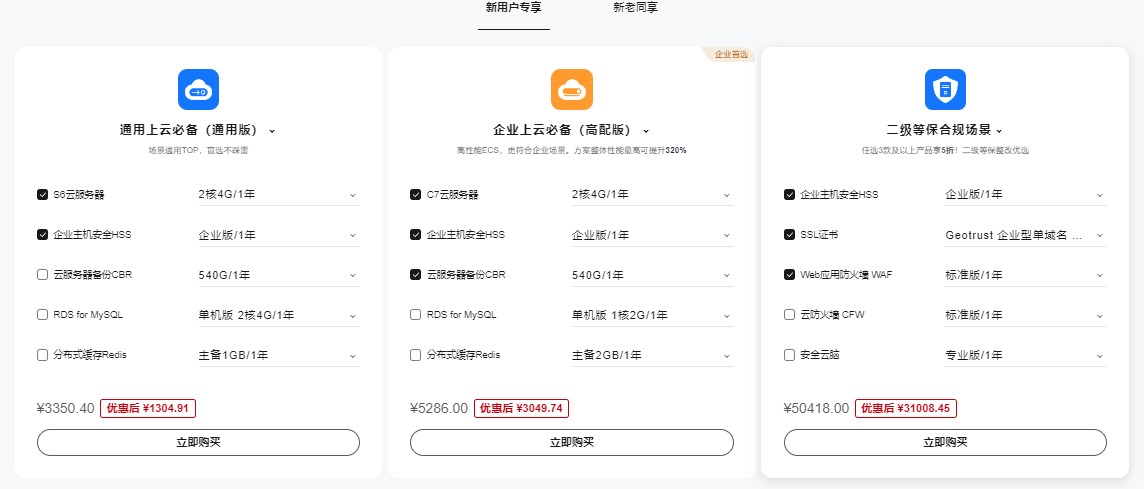
Task: Open the 540G/1年 dropdown in 高配版 card
Action: pyautogui.click(x=652, y=275)
